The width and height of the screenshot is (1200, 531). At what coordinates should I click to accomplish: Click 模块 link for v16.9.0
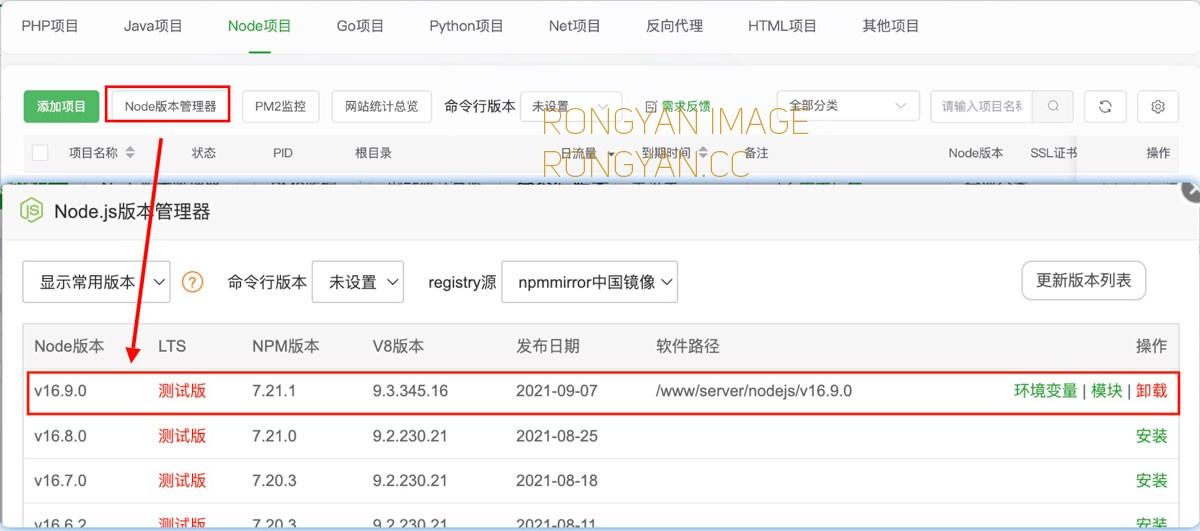[x=1107, y=391]
